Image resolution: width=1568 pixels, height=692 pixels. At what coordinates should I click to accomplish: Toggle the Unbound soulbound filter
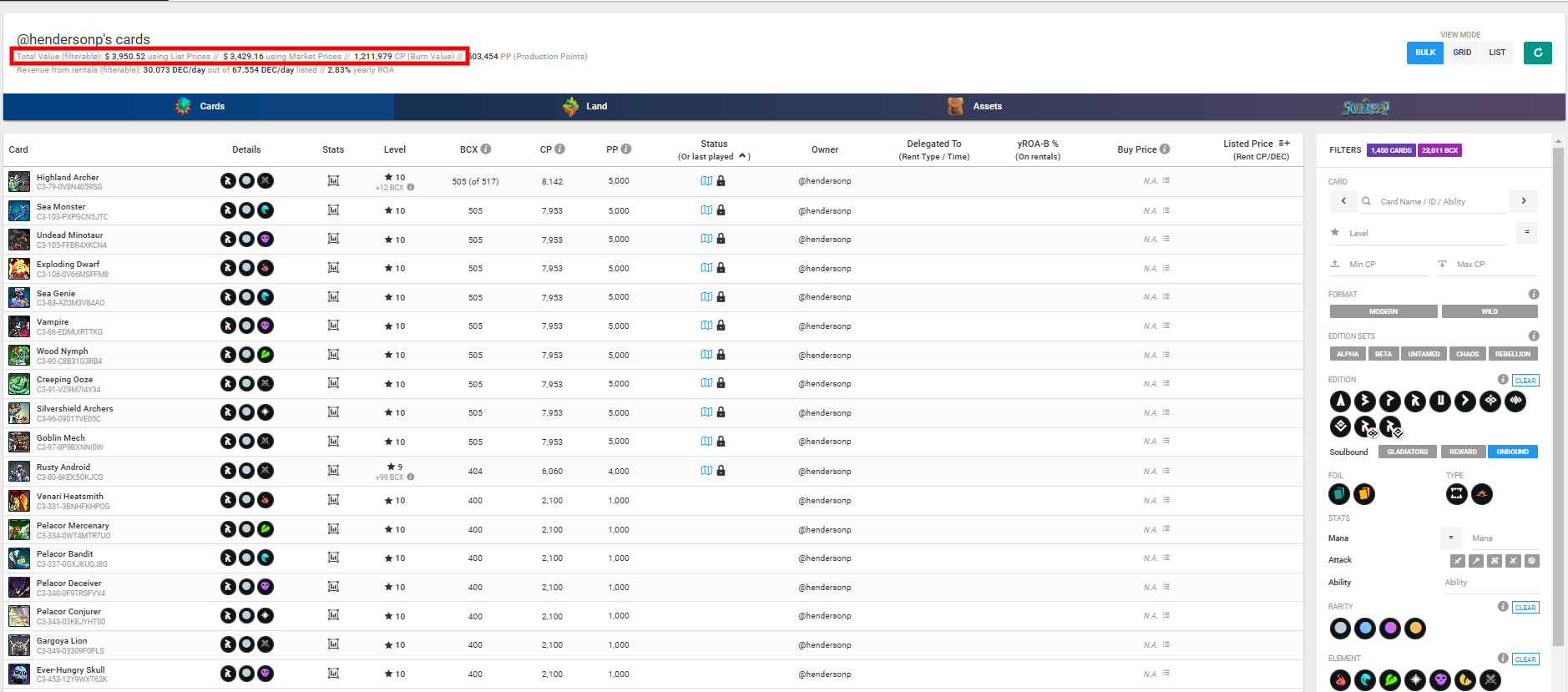[x=1512, y=452]
